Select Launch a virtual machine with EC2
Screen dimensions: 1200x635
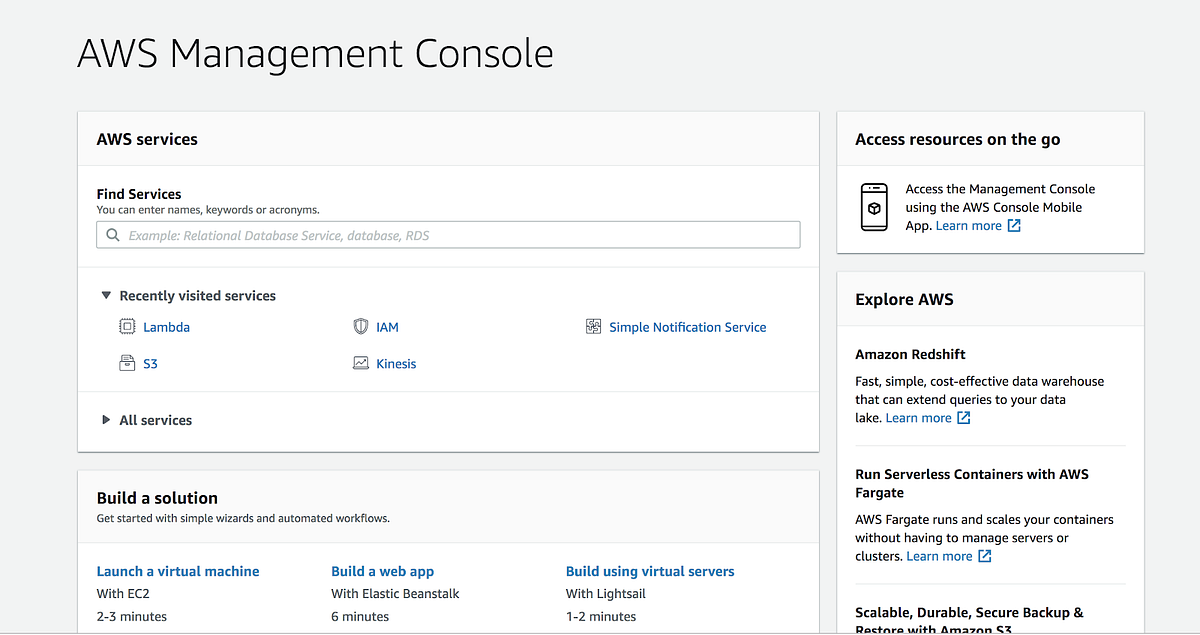(x=177, y=570)
